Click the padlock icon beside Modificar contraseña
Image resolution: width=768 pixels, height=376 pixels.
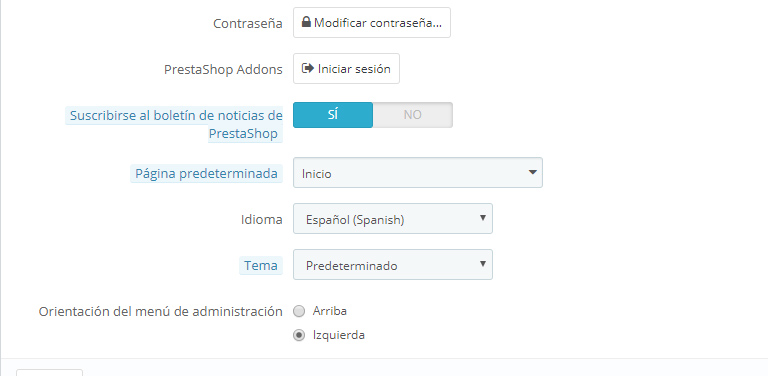[306, 22]
